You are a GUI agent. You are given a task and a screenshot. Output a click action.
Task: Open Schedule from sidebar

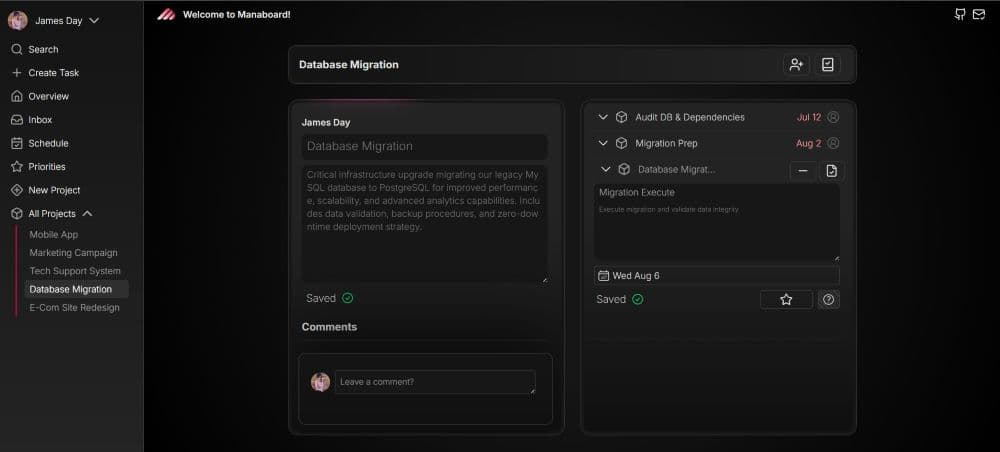(48, 143)
